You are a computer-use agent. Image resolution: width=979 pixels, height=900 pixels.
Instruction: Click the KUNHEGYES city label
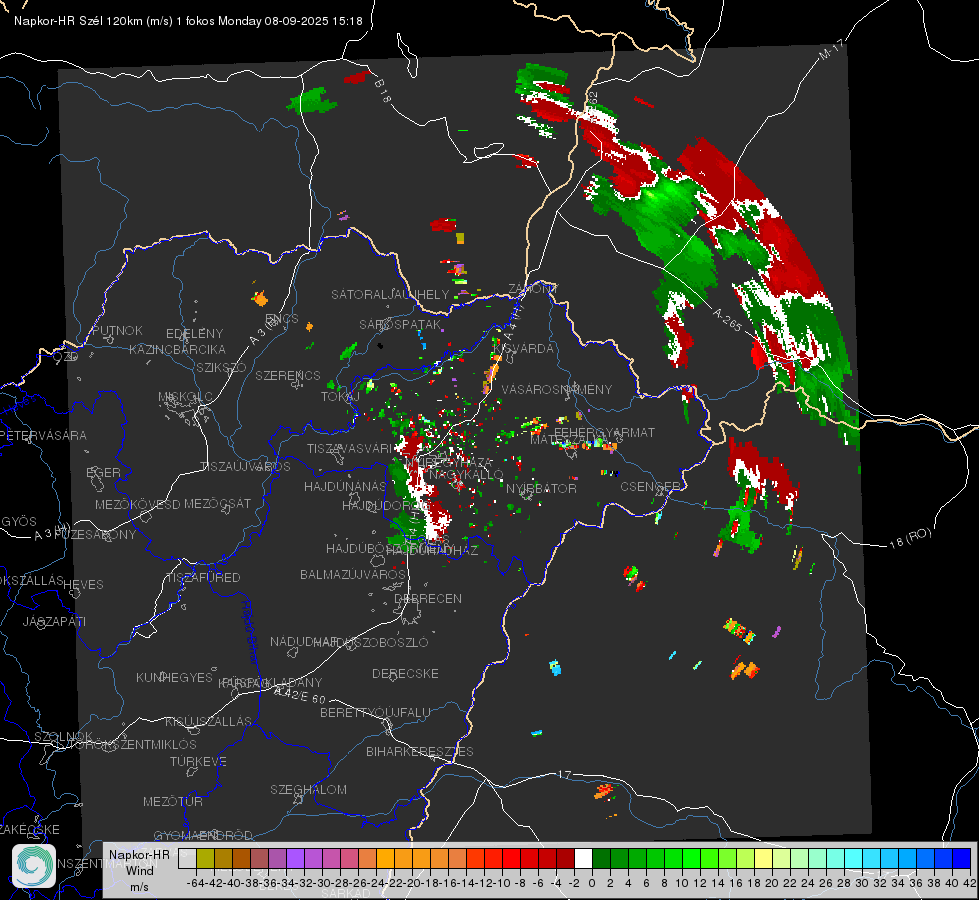tap(174, 678)
